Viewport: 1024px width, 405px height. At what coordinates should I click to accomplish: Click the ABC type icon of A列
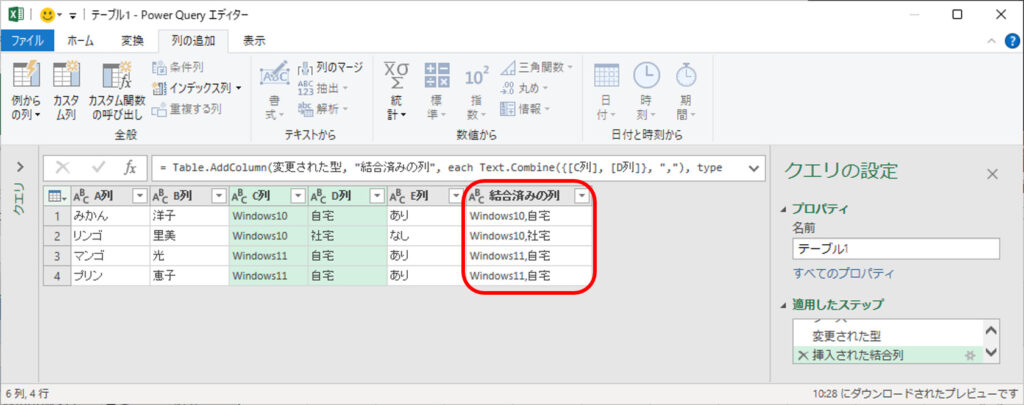click(81, 195)
